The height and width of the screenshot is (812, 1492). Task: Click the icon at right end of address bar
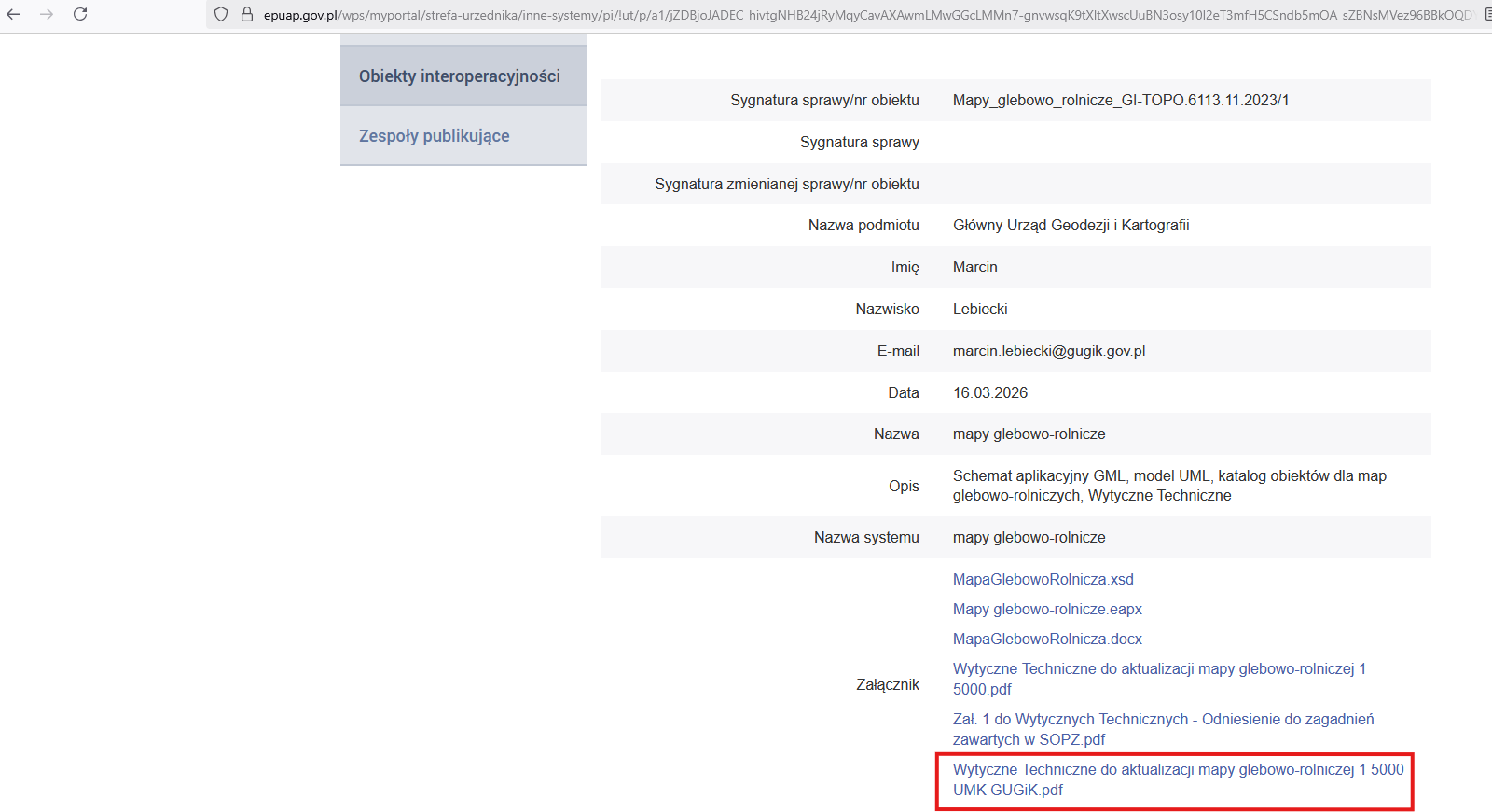click(1486, 14)
